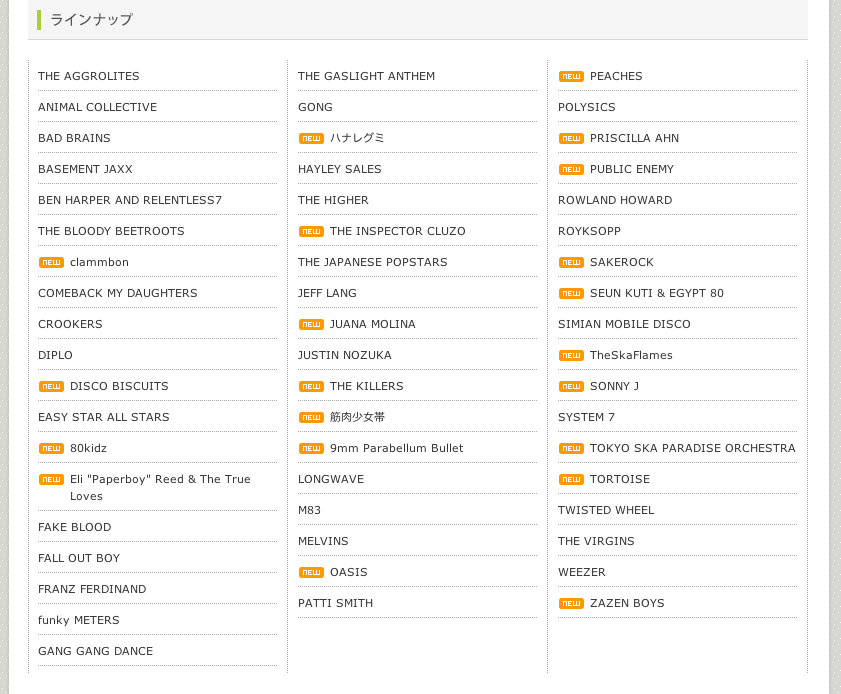
Task: Select POLYSICS in the lineup
Action: click(587, 107)
